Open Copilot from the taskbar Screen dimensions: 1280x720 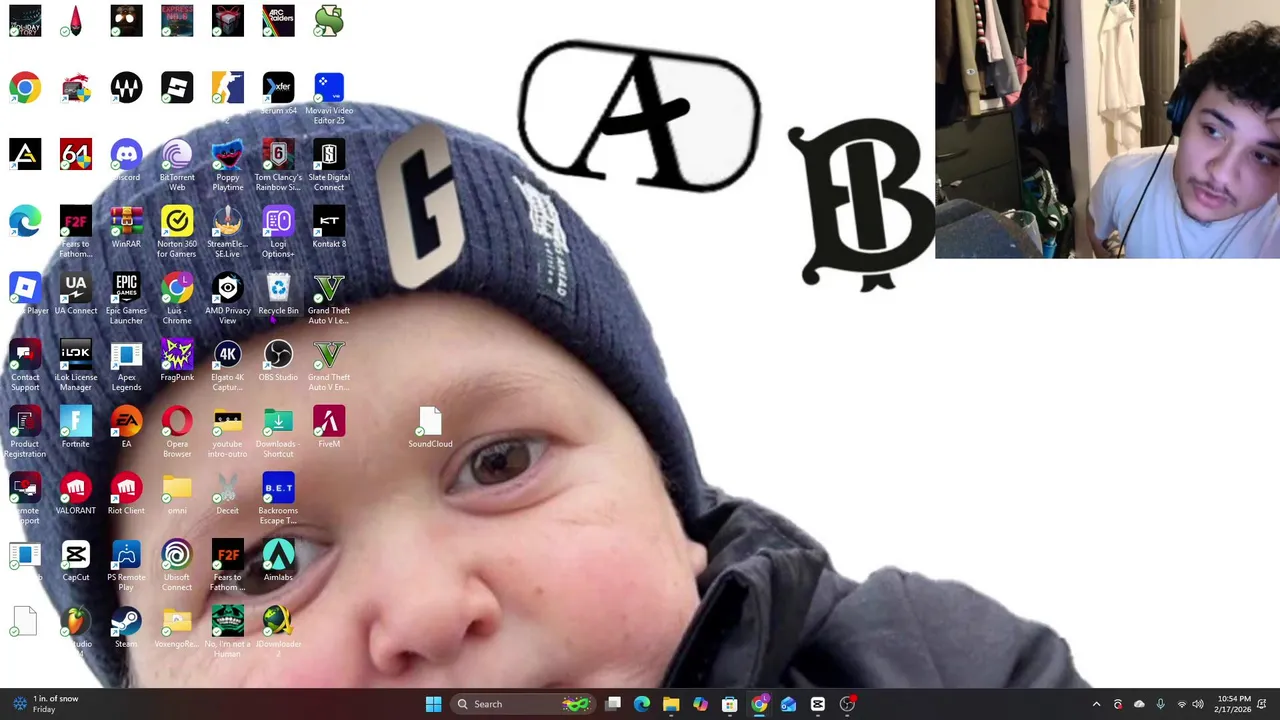coord(700,704)
